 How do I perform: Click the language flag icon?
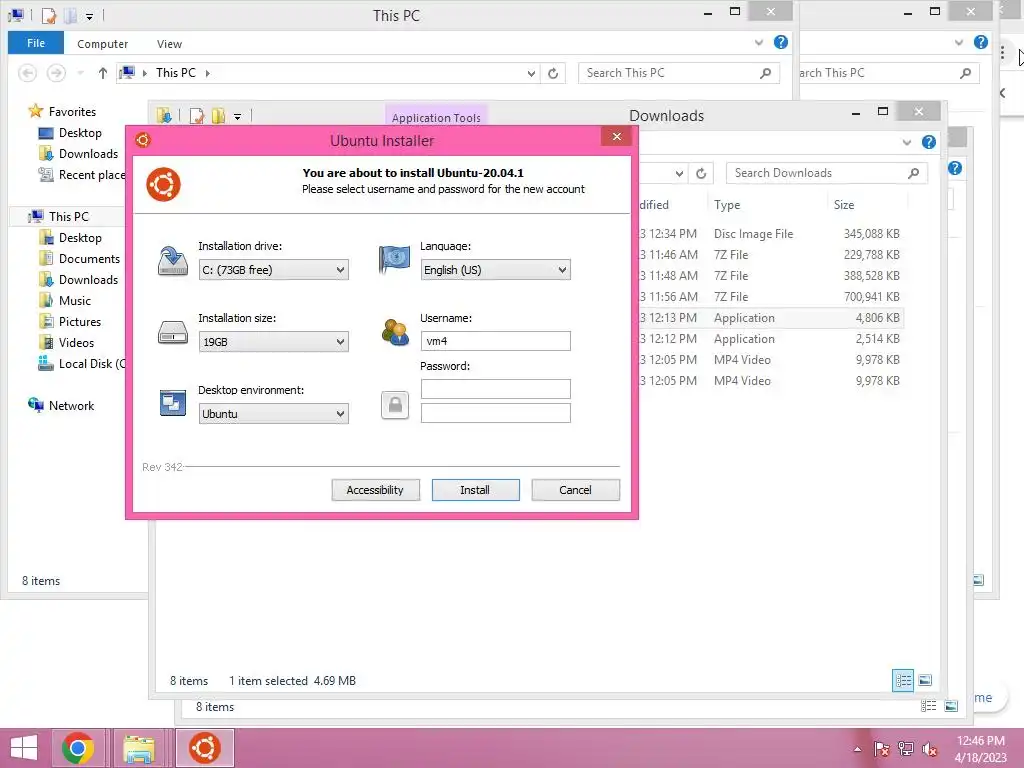point(394,260)
